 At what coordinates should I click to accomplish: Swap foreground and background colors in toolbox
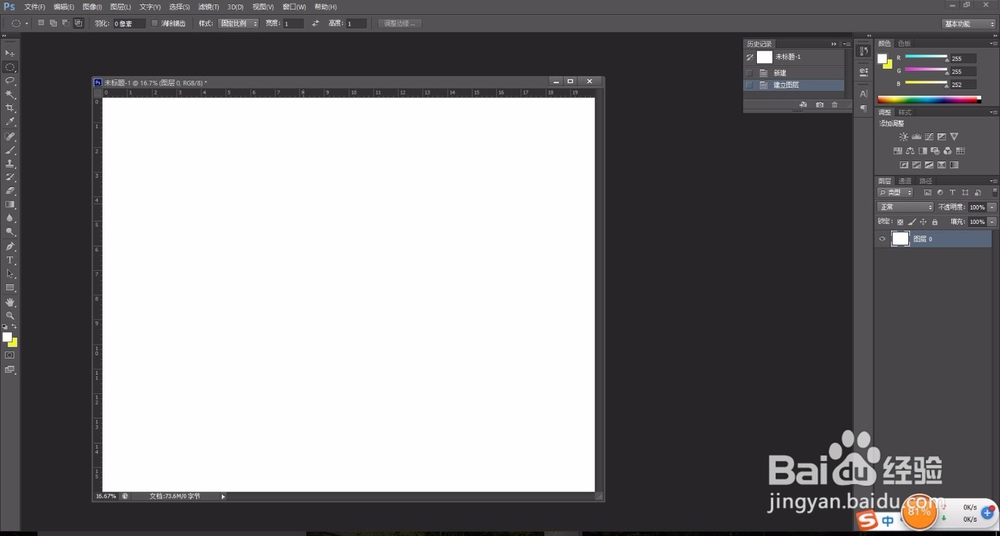pyautogui.click(x=14, y=326)
